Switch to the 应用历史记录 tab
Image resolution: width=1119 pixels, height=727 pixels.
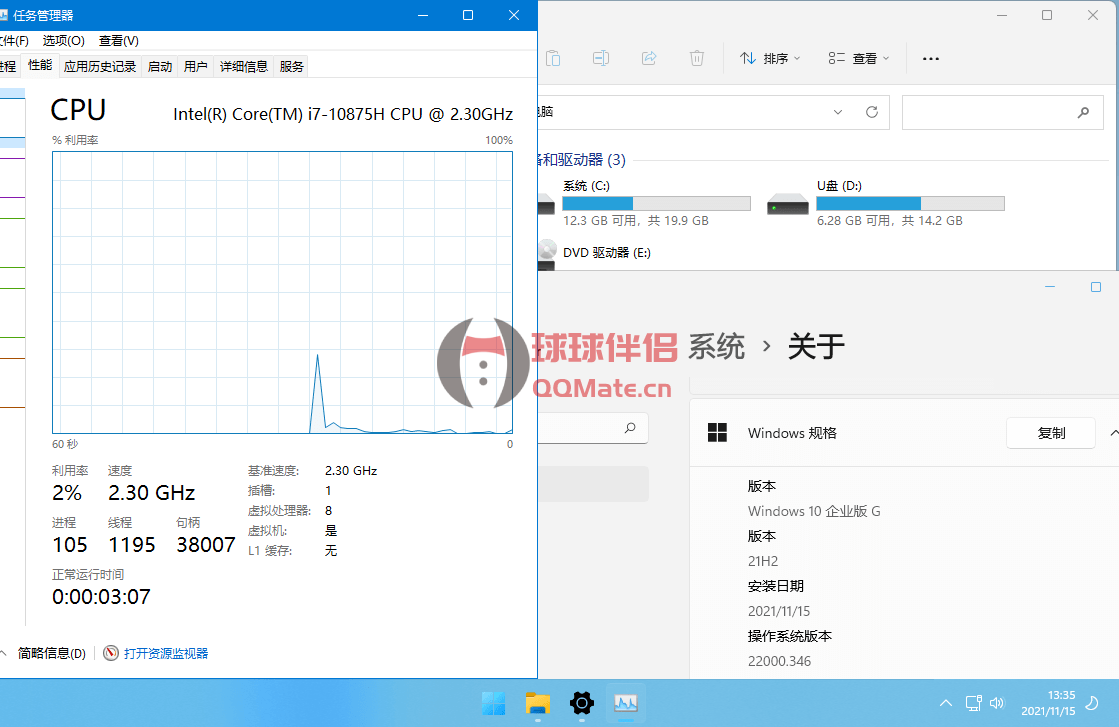pyautogui.click(x=100, y=67)
